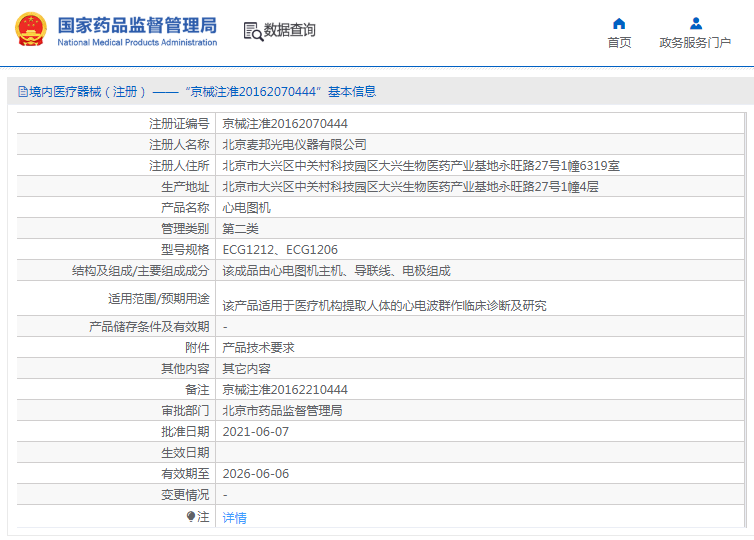Click the approval date 2021-06-07

255,432
